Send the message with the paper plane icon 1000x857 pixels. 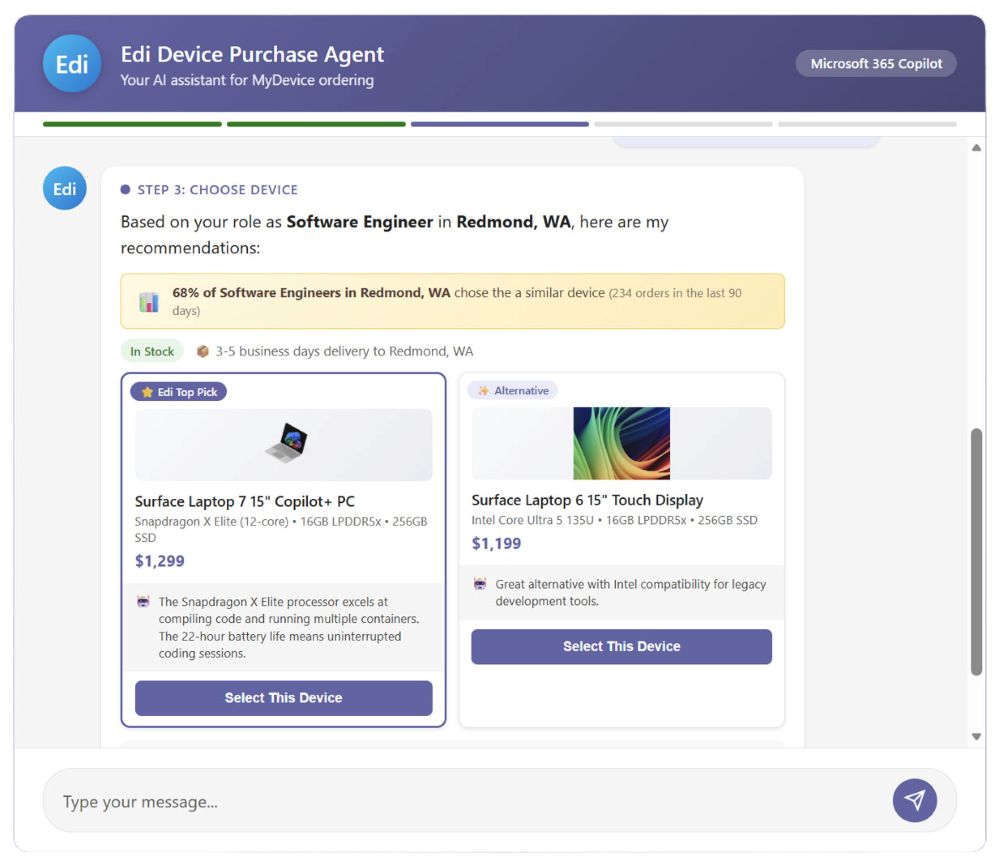[x=915, y=800]
